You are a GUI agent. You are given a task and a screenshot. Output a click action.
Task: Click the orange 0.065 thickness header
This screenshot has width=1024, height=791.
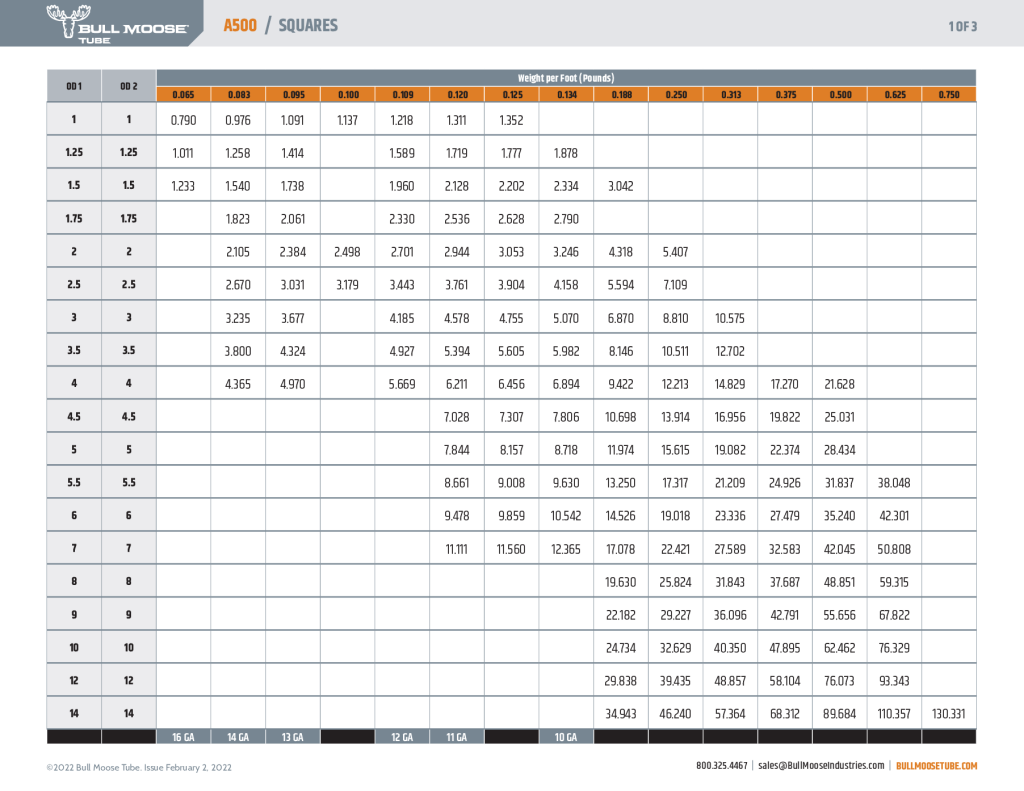pos(183,94)
